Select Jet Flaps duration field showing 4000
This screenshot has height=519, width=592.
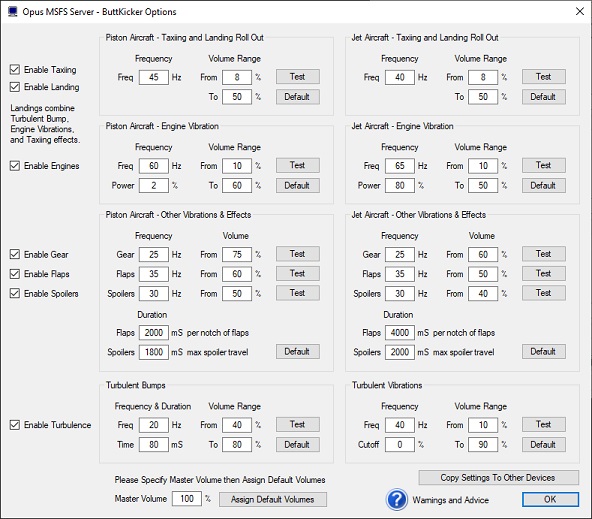pos(400,333)
